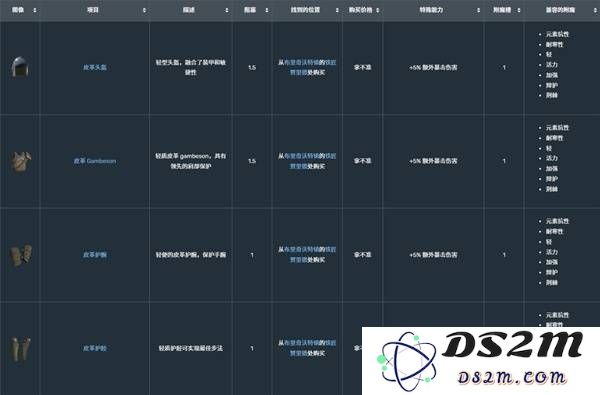Click the 项目 column header label
600x395 pixels.
(93, 10)
